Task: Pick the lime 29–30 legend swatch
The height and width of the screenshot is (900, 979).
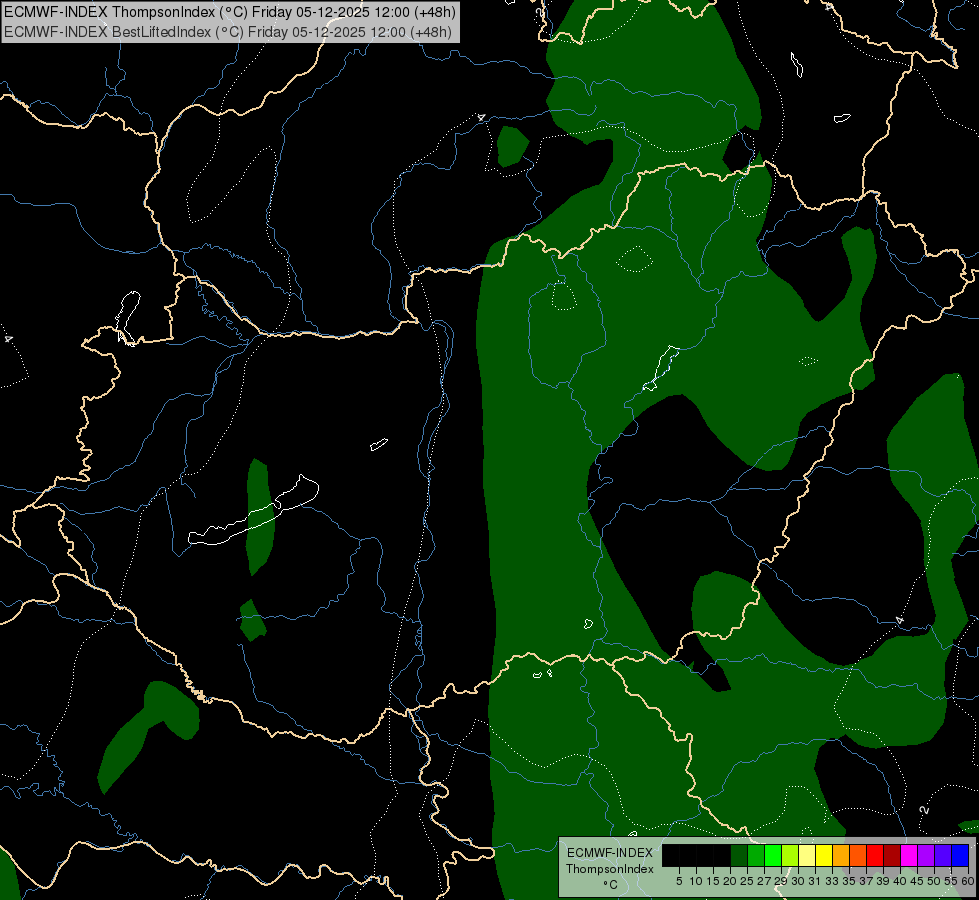Action: tap(790, 855)
